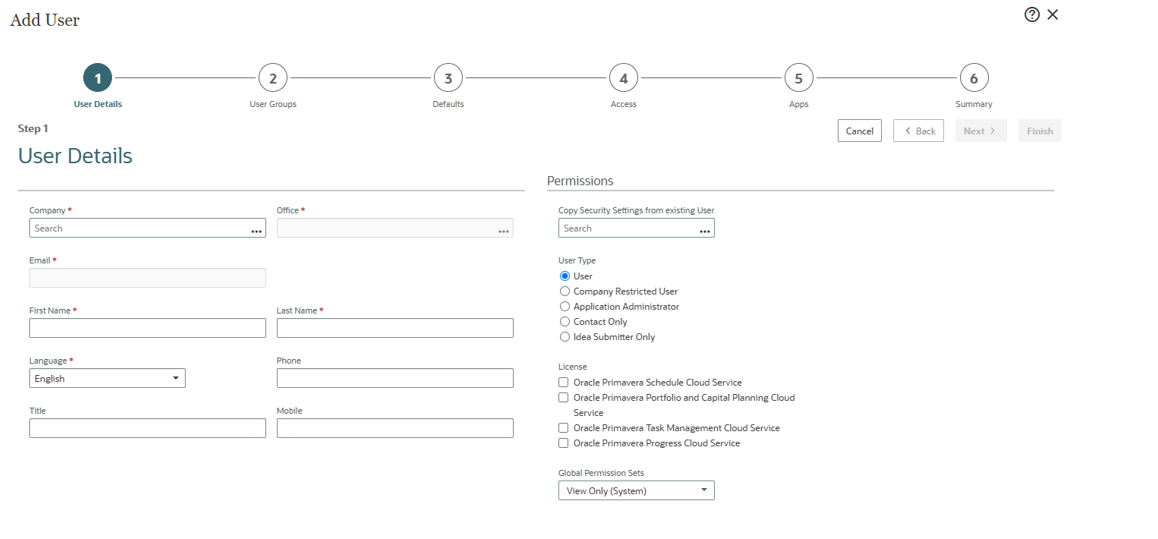This screenshot has height=539, width=1158.
Task: Click the Cancel button
Action: click(860, 131)
